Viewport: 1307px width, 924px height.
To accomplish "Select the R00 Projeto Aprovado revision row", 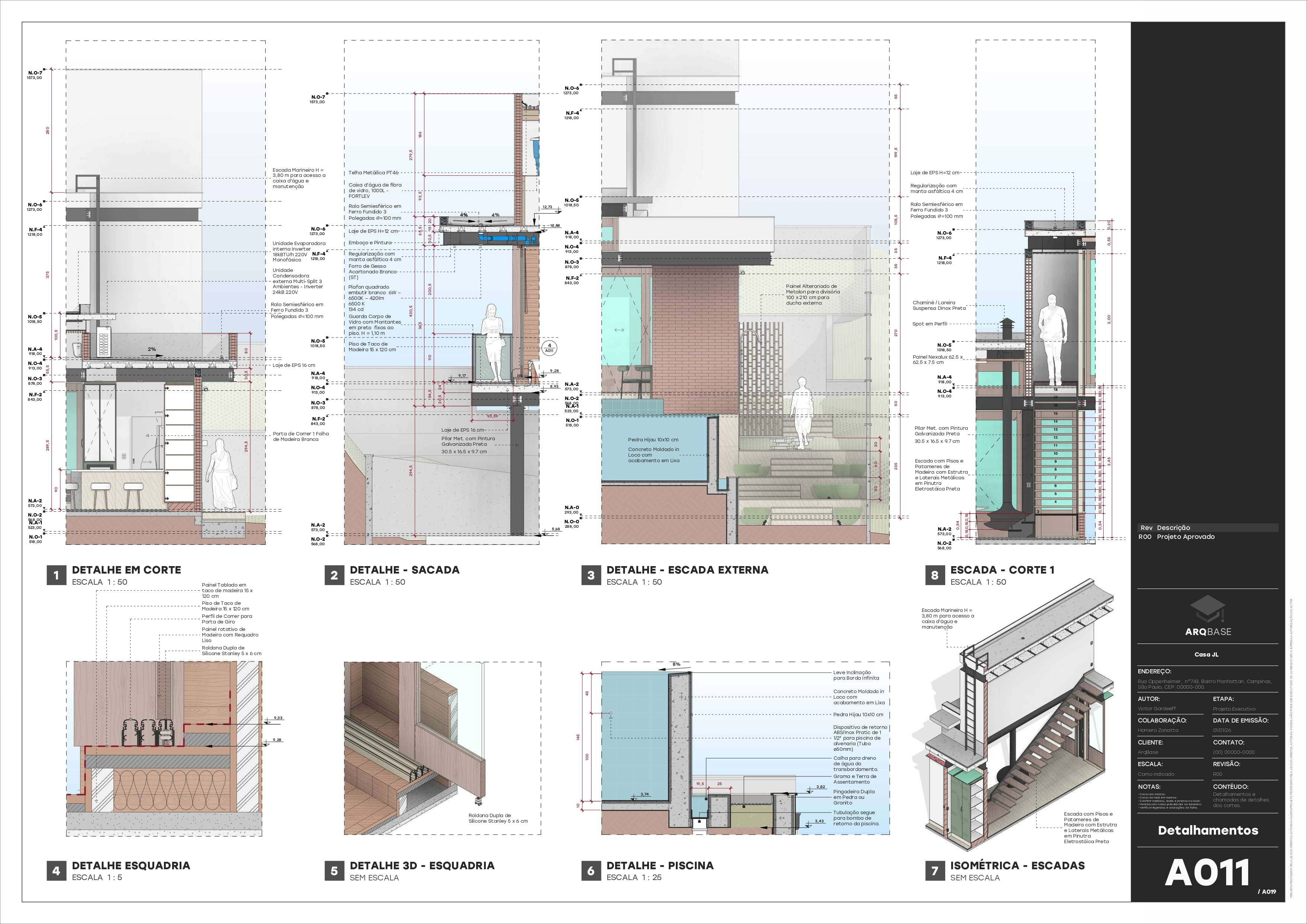I will click(1177, 537).
